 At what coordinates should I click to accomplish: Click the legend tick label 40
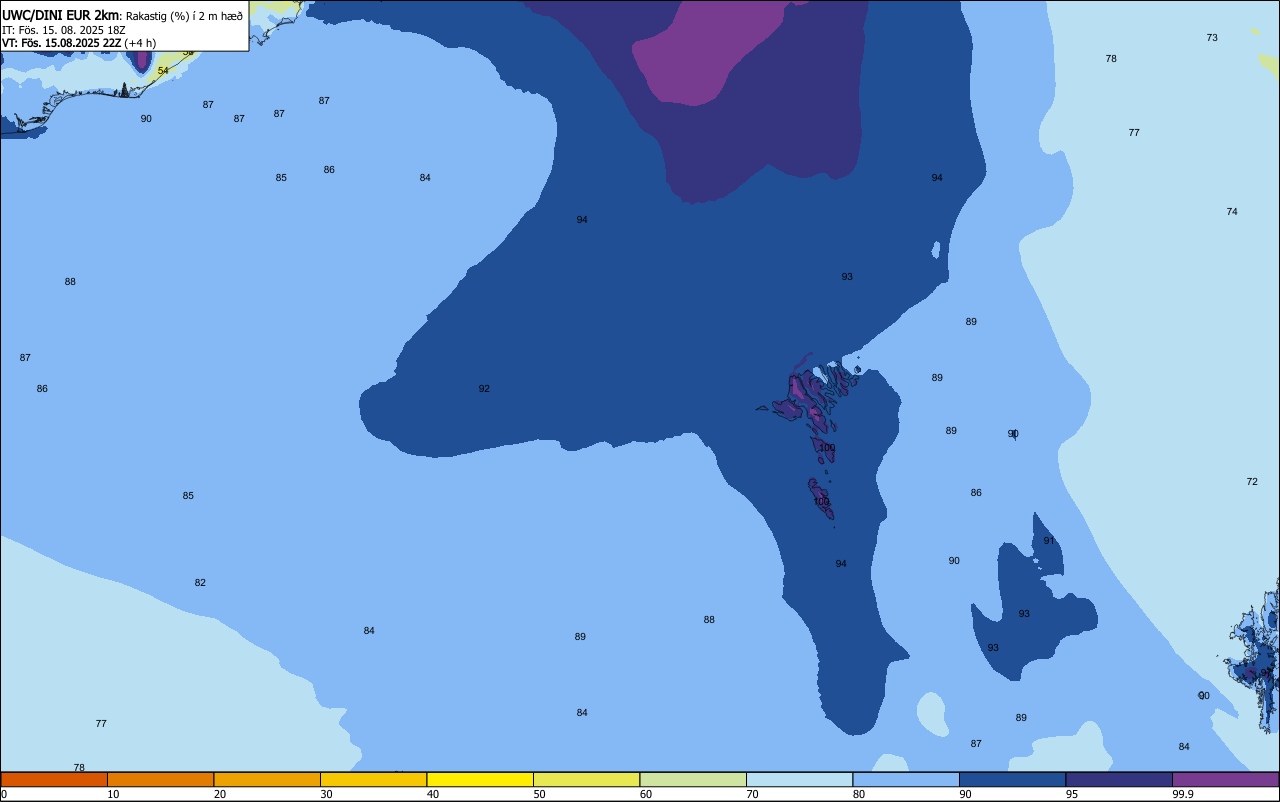[x=433, y=794]
